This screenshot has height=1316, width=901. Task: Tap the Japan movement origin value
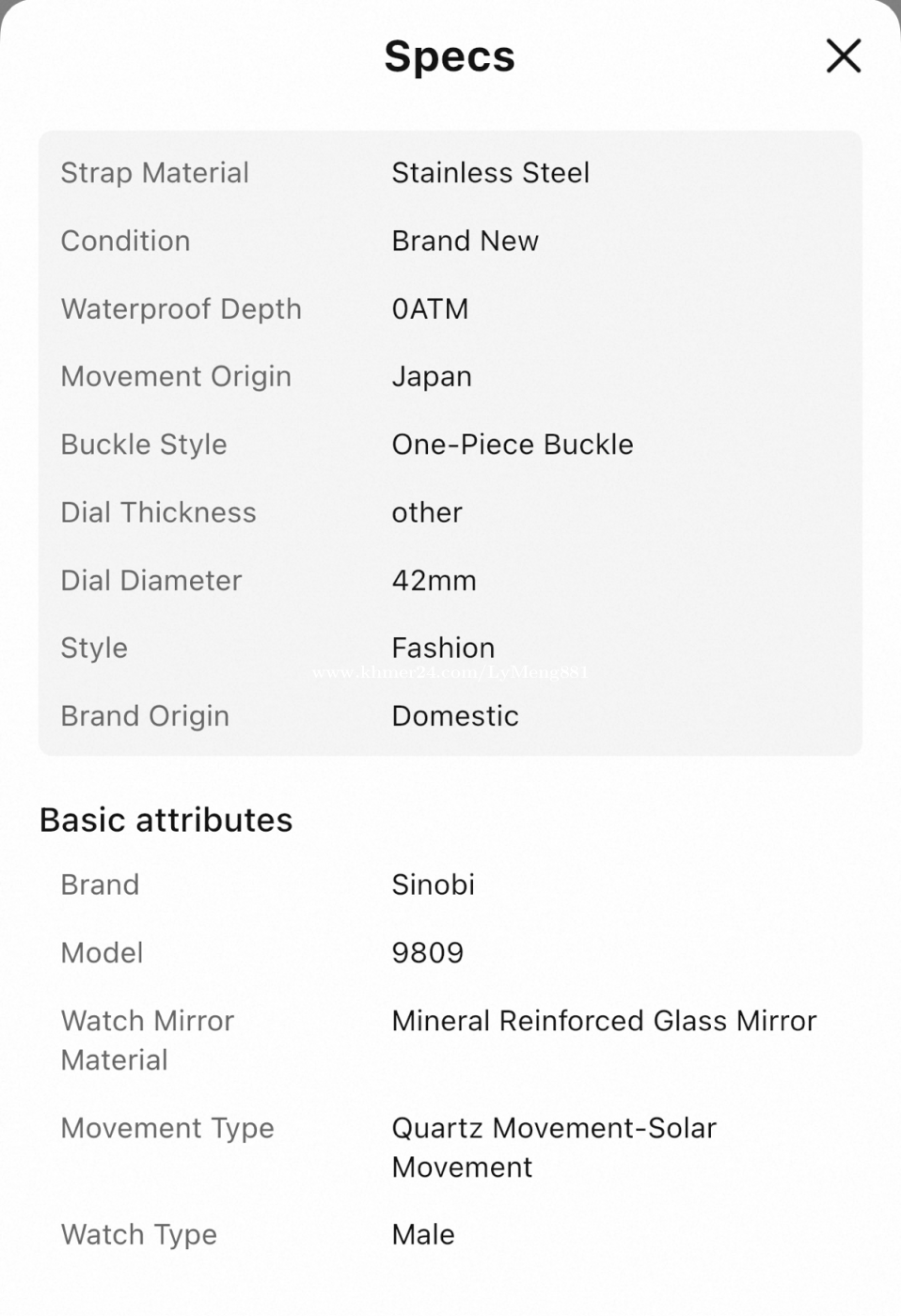click(x=432, y=377)
